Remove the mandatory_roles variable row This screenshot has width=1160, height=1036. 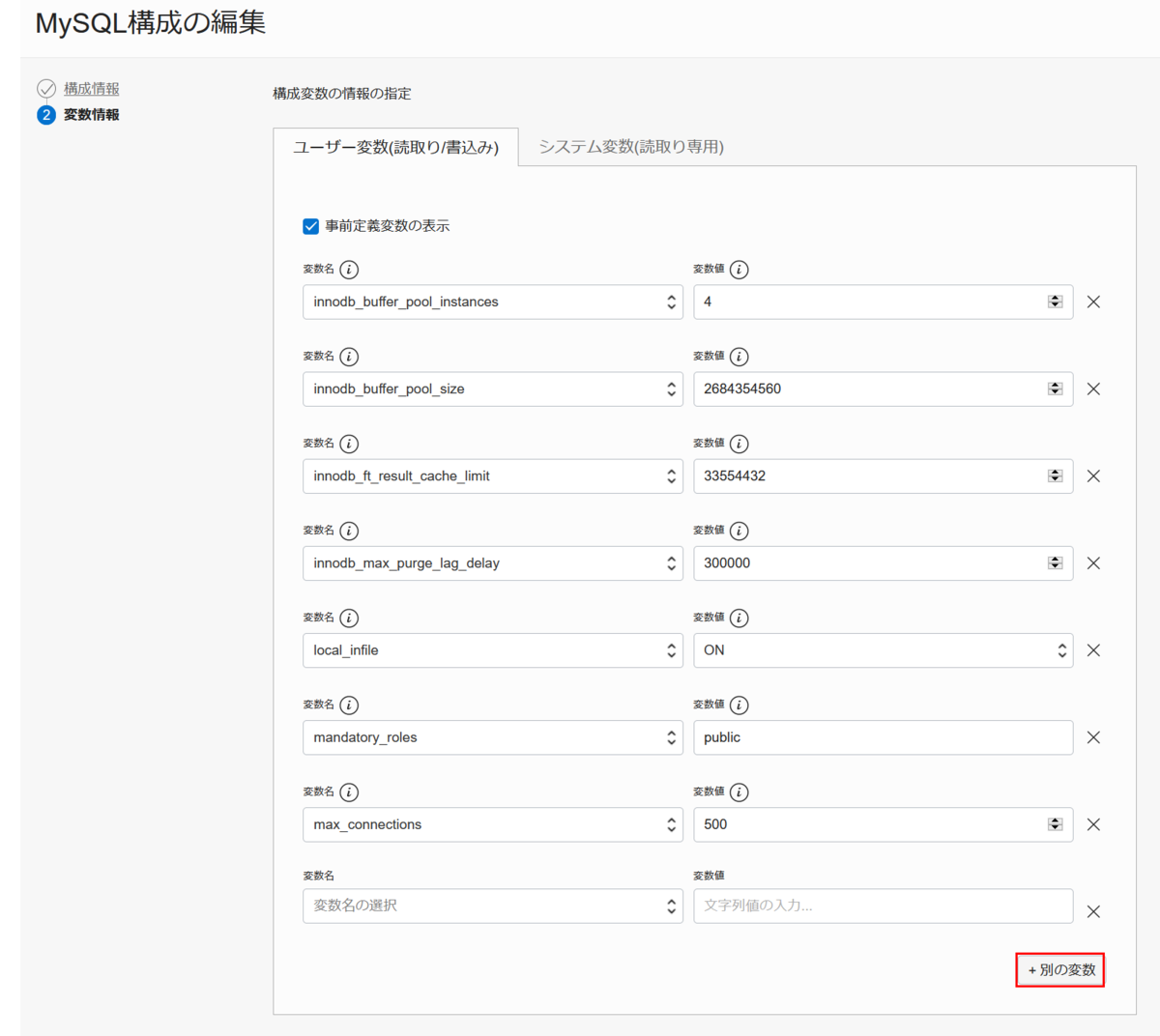coord(1093,737)
